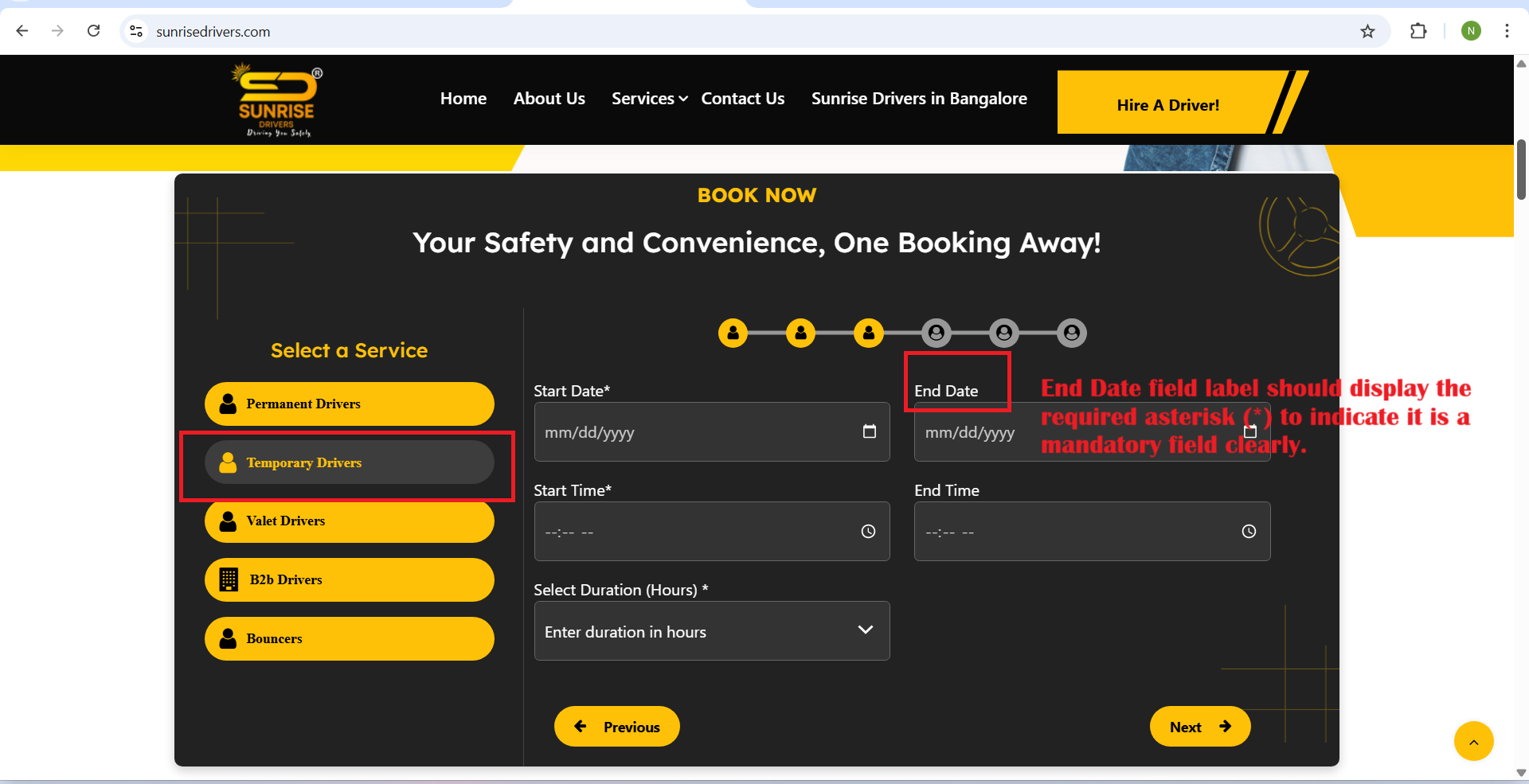Viewport: 1529px width, 784px height.
Task: Click the last grey step indicator circle
Action: (1072, 333)
